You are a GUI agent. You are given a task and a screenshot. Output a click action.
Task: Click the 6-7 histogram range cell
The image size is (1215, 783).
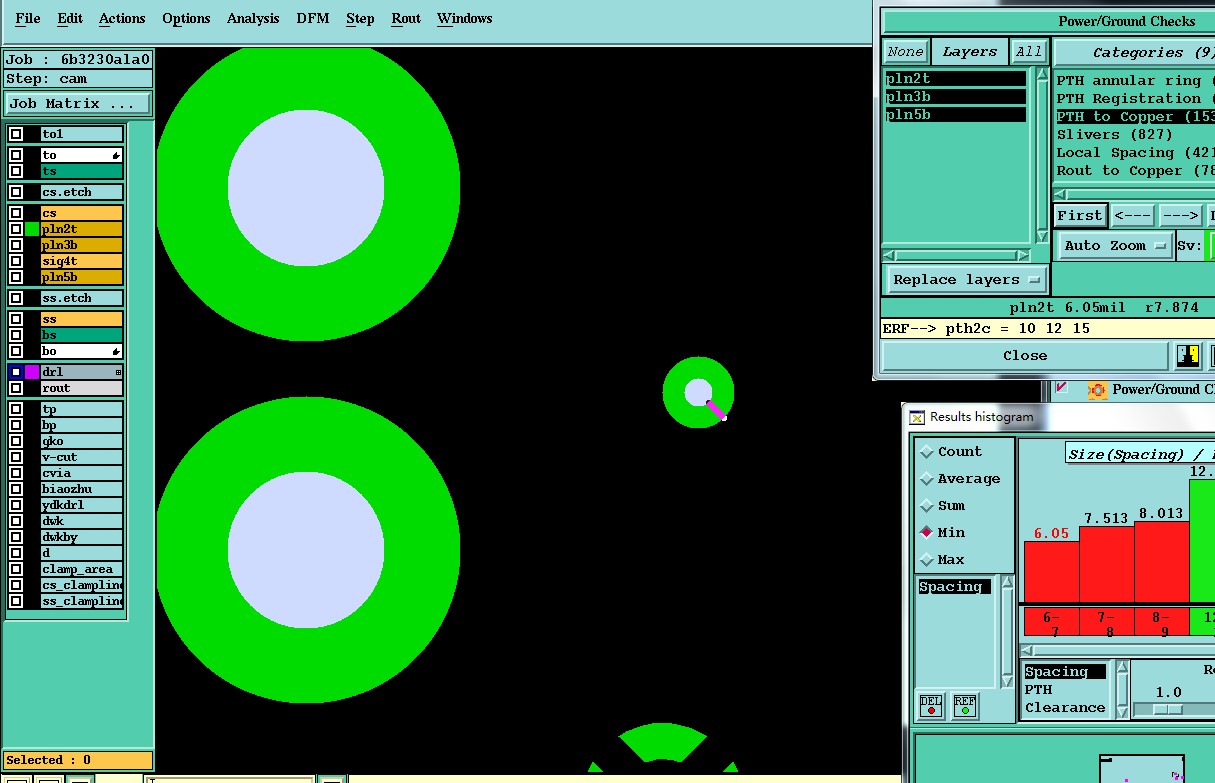click(x=1052, y=624)
